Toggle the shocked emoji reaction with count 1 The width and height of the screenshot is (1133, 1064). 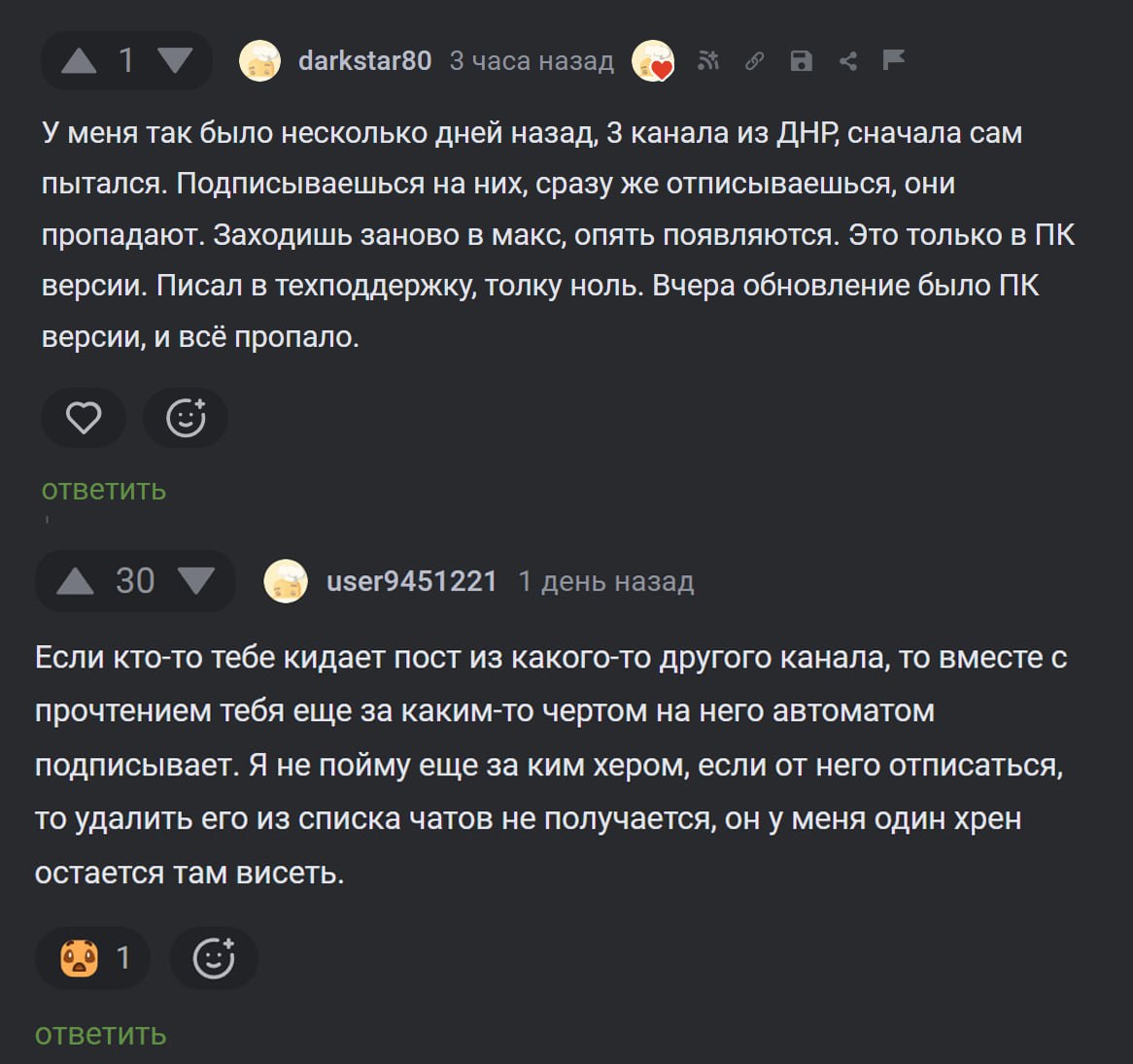[92, 958]
